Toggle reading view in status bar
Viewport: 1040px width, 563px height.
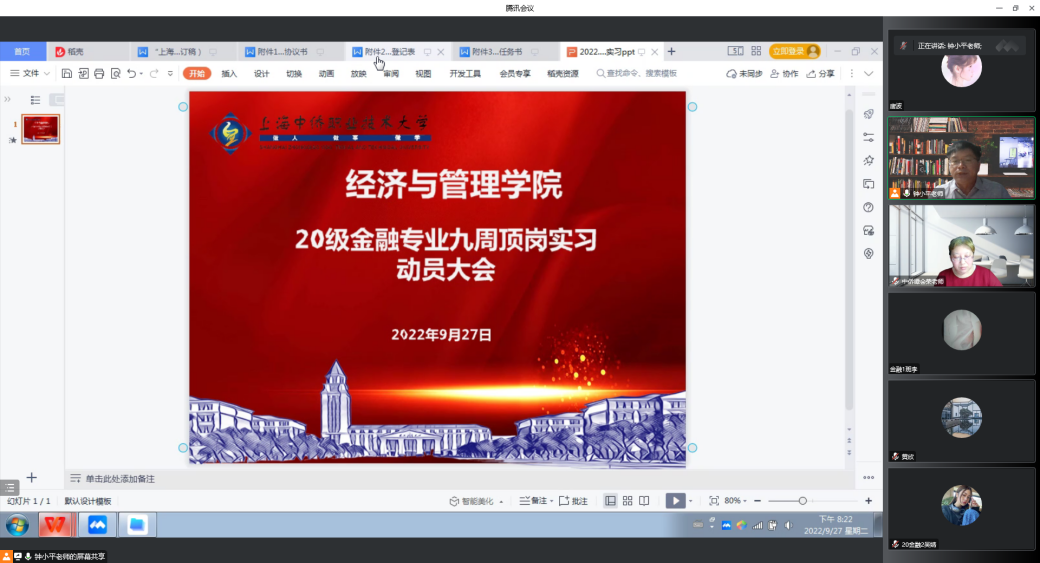click(644, 501)
